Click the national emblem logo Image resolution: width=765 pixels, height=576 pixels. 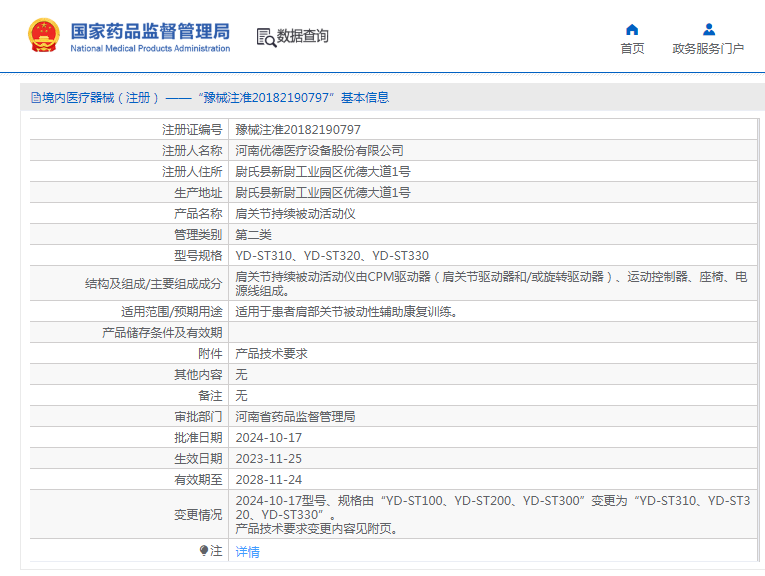pos(44,35)
